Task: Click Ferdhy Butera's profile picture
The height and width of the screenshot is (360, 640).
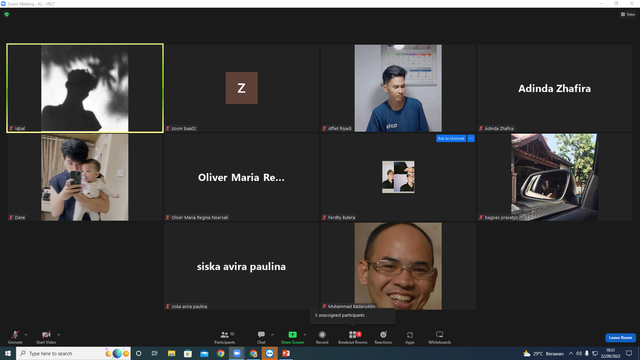Action: point(398,177)
